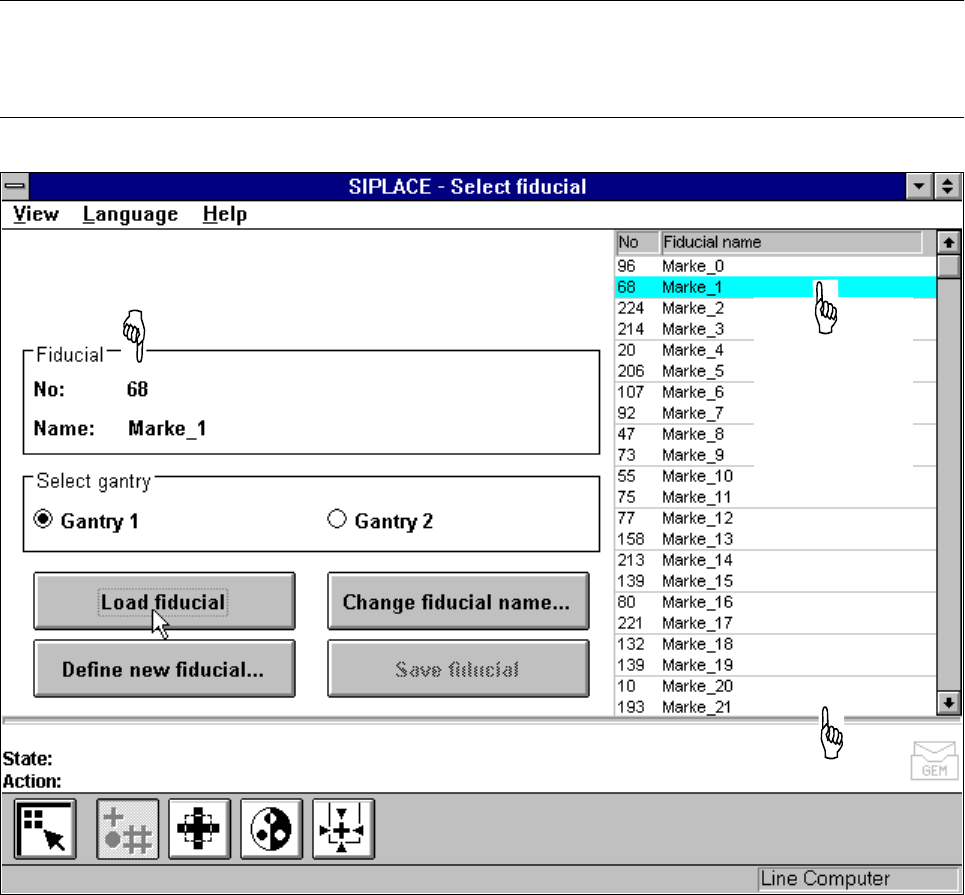
Task: Click the Line Computer status field
Action: click(859, 878)
